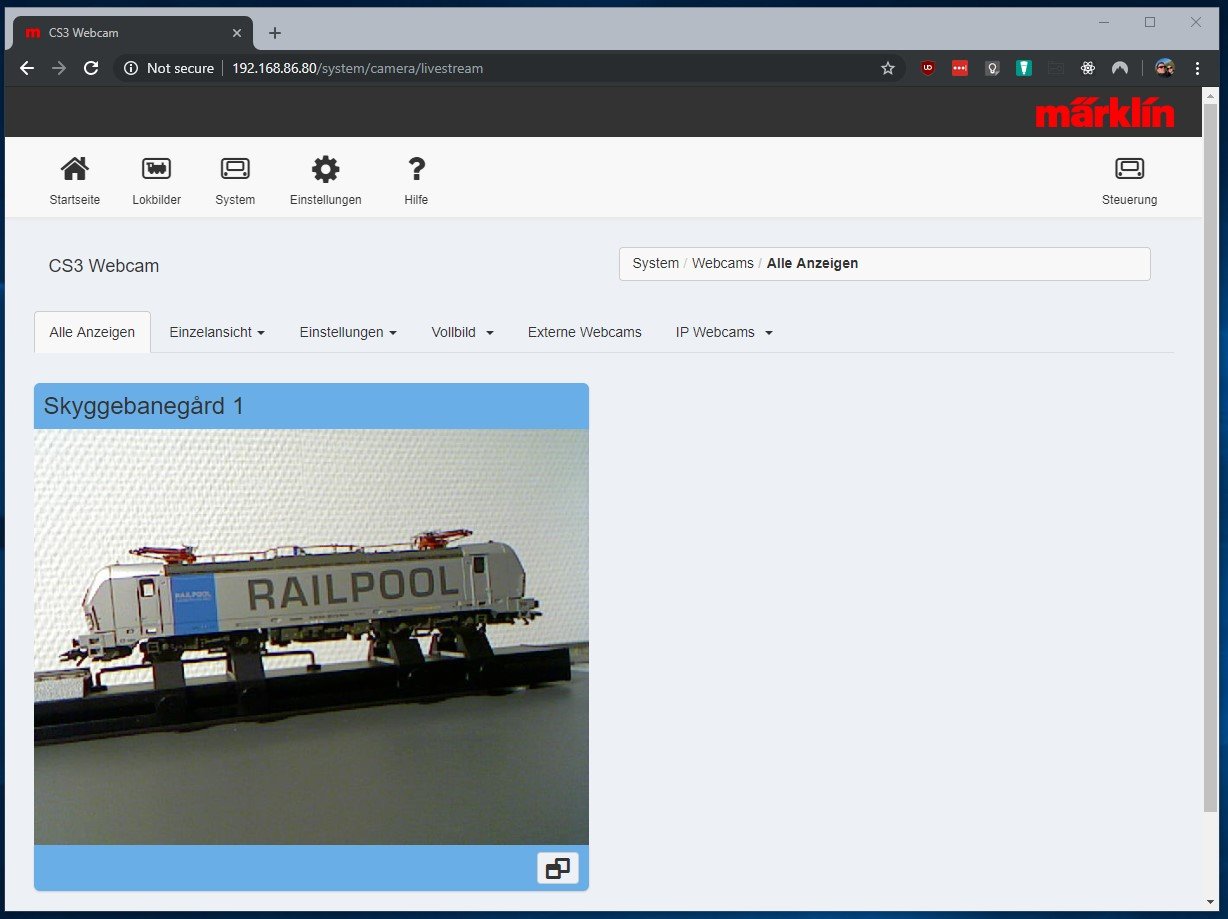The image size is (1228, 919).
Task: Click the Webcams breadcrumb link
Action: (x=723, y=264)
